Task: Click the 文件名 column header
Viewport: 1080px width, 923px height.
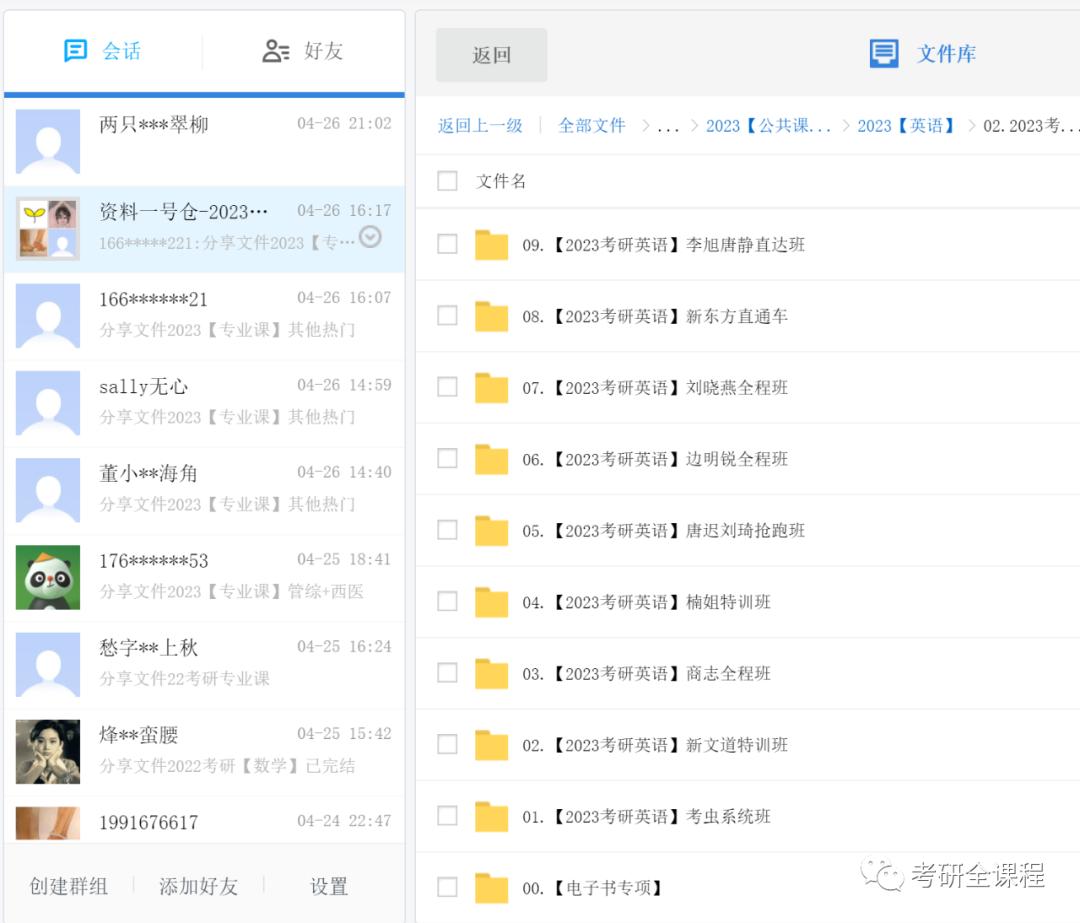Action: pyautogui.click(x=501, y=181)
